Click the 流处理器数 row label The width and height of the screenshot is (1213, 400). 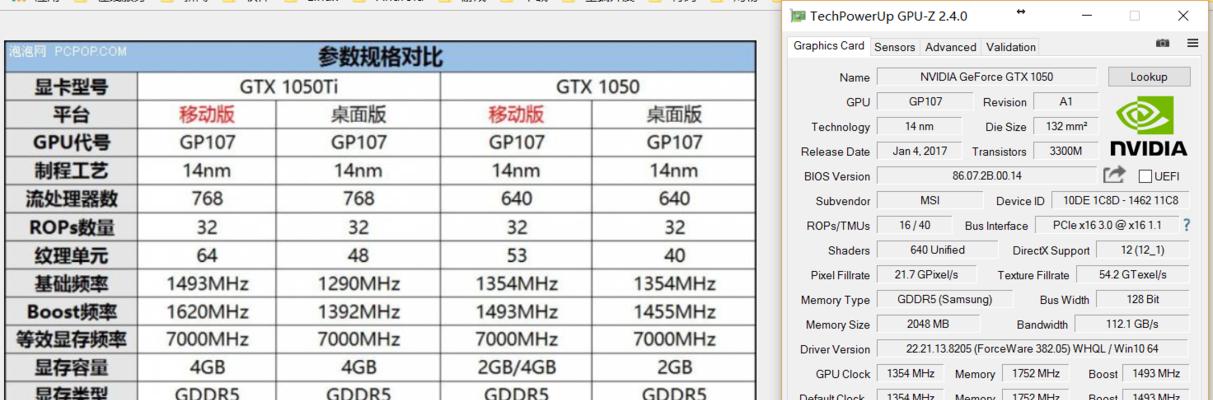point(71,199)
